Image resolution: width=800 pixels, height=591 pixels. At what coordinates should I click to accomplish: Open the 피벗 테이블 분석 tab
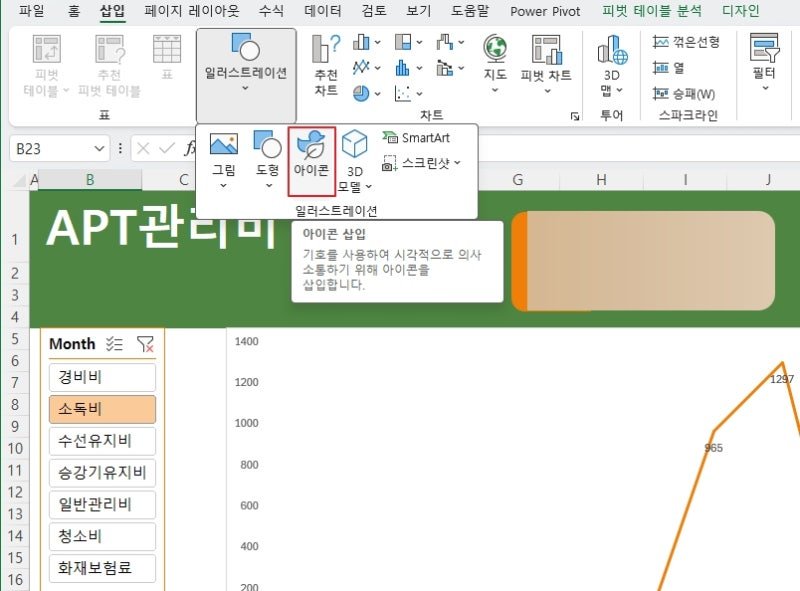click(652, 11)
